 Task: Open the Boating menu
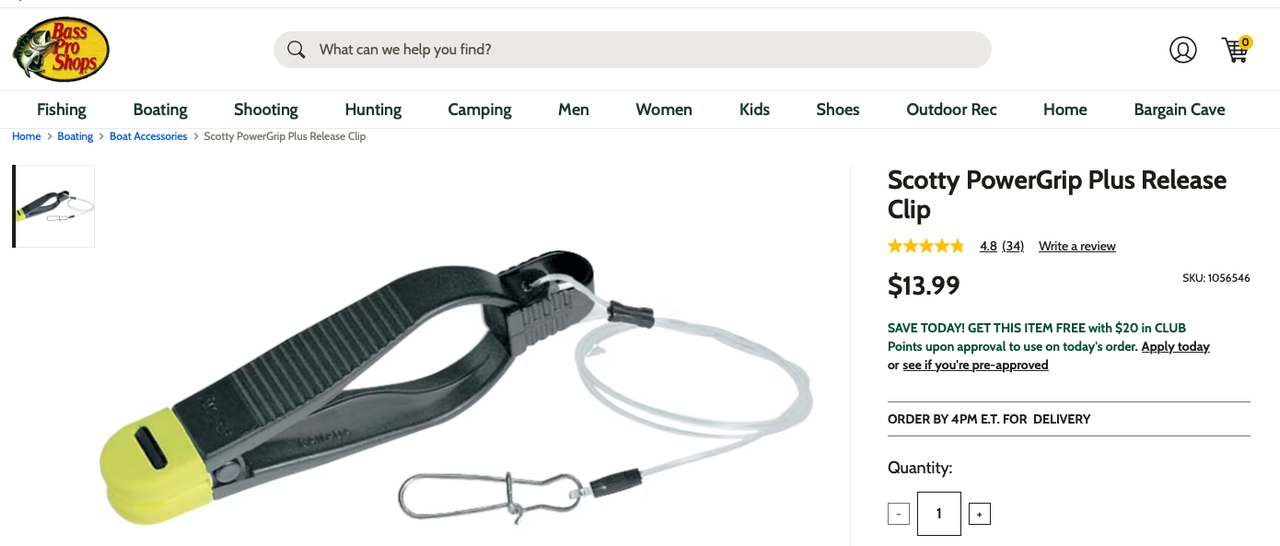[160, 109]
